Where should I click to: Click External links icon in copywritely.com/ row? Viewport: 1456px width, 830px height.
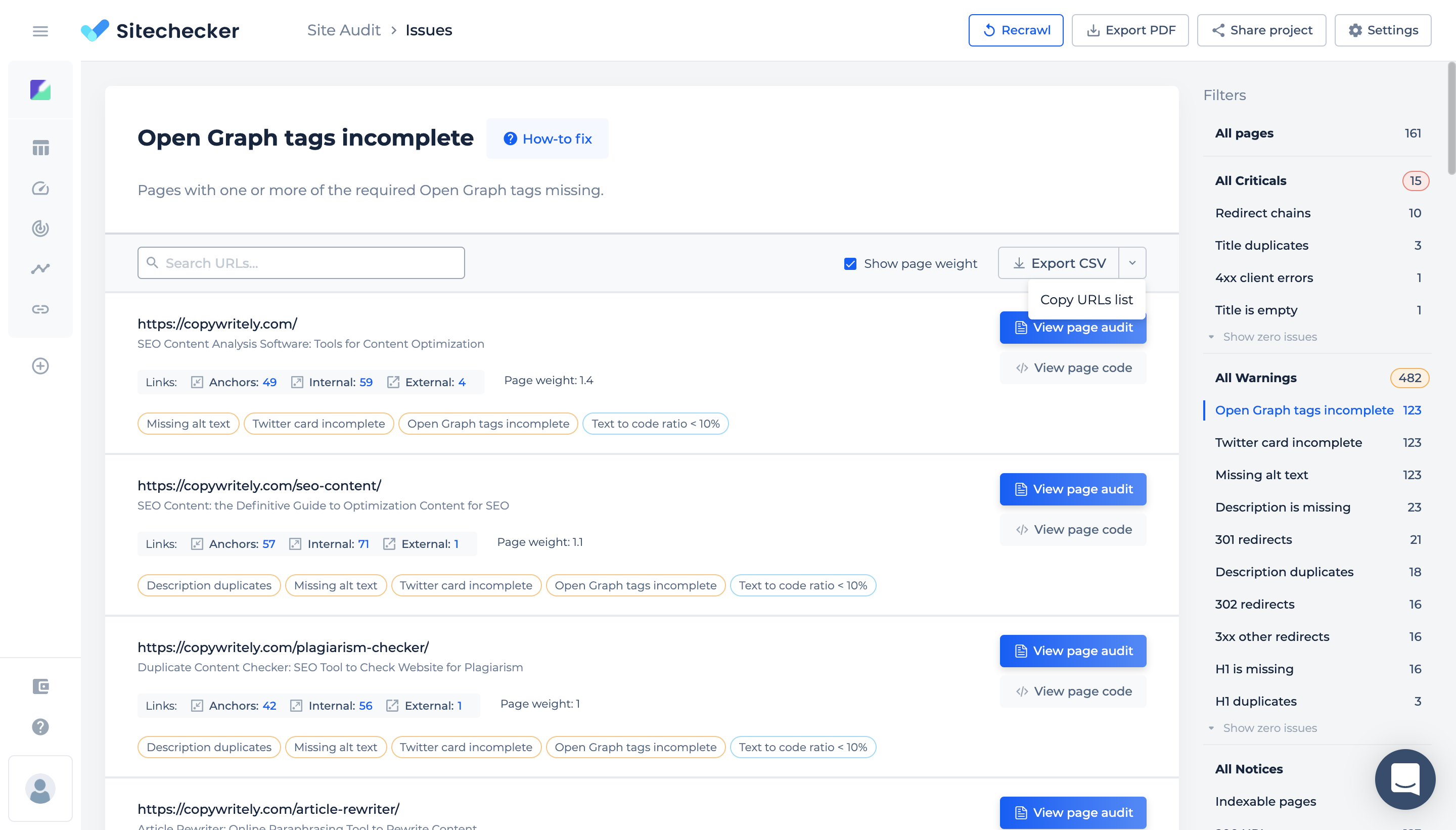click(393, 382)
